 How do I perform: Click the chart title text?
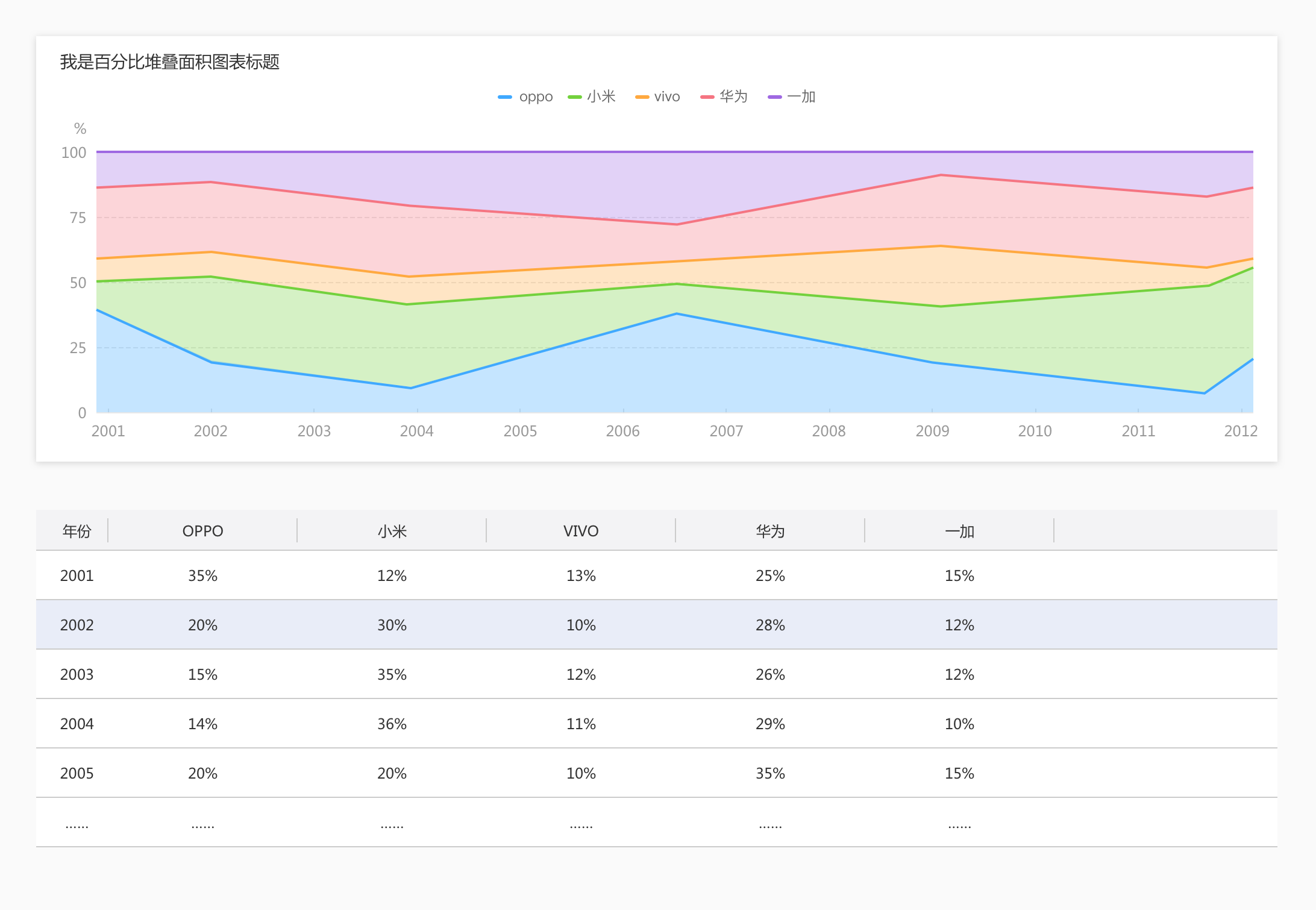tap(169, 62)
